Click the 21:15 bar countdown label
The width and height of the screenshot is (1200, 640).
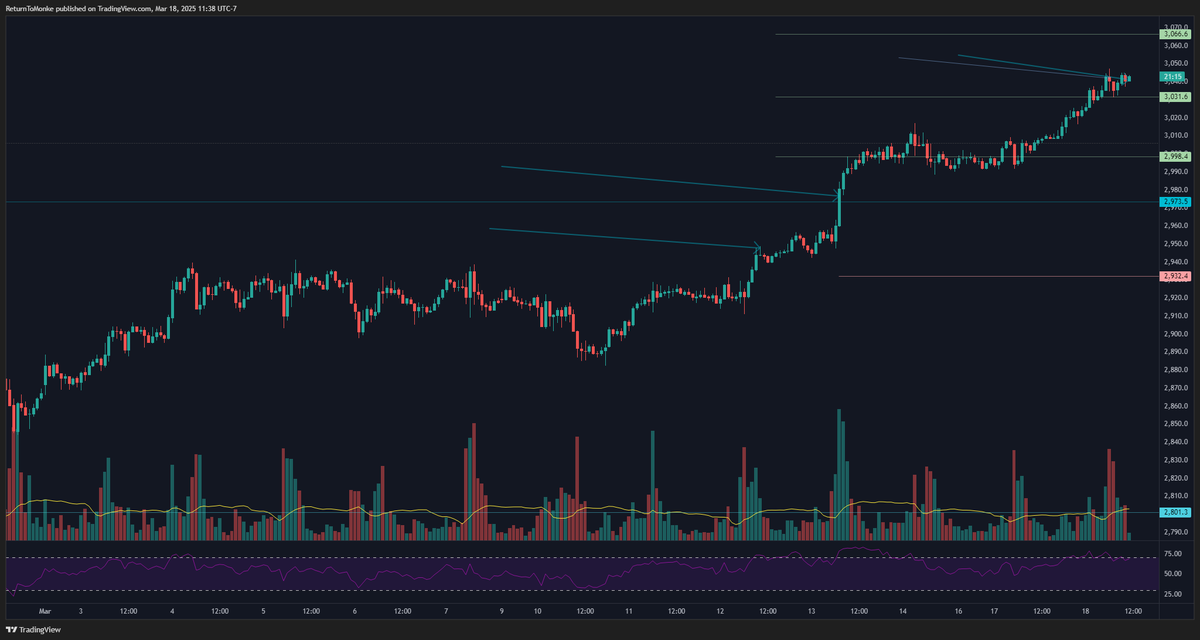tap(1174, 77)
